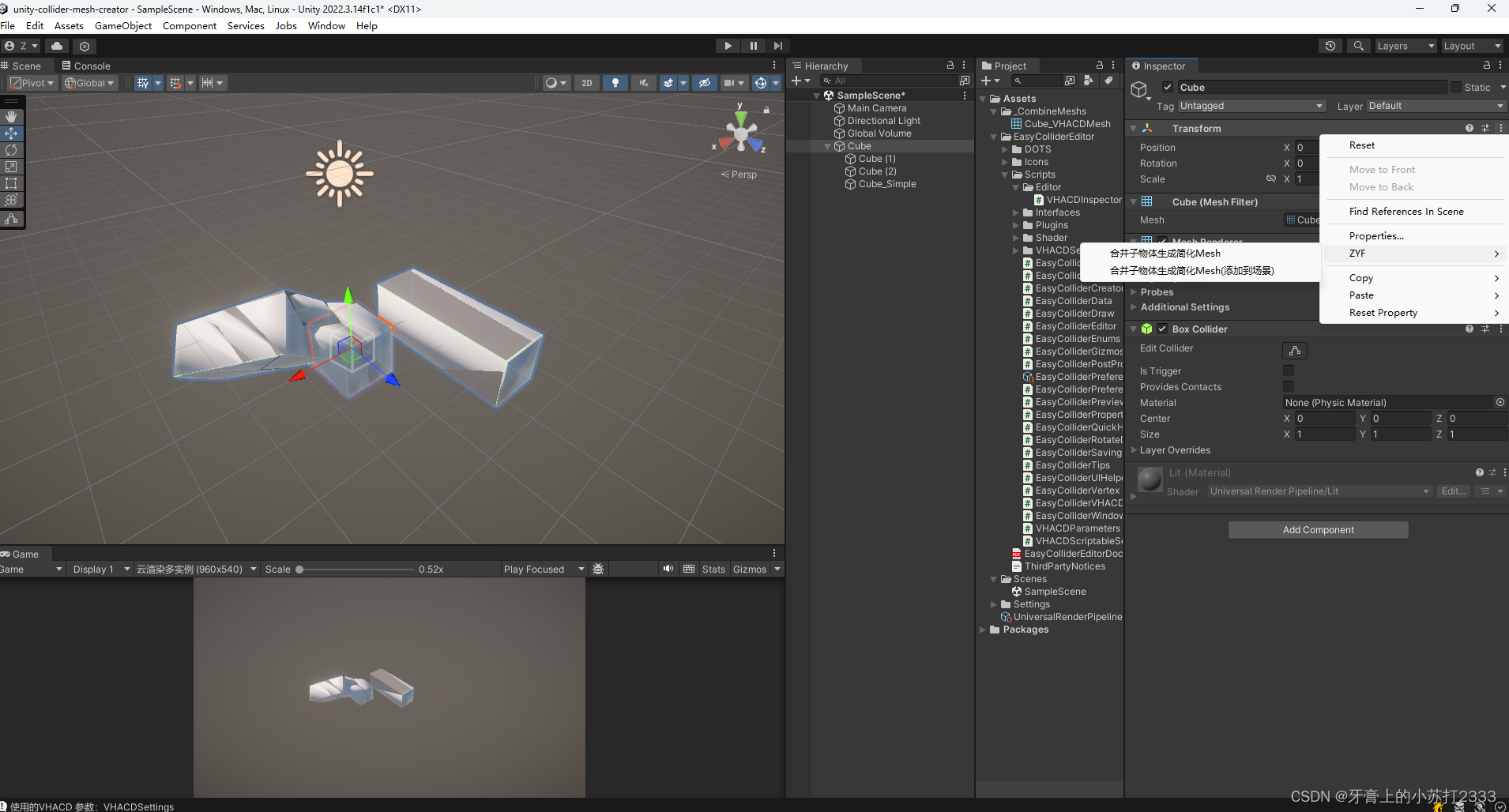
Task: Select the Scale tool
Action: [x=11, y=167]
